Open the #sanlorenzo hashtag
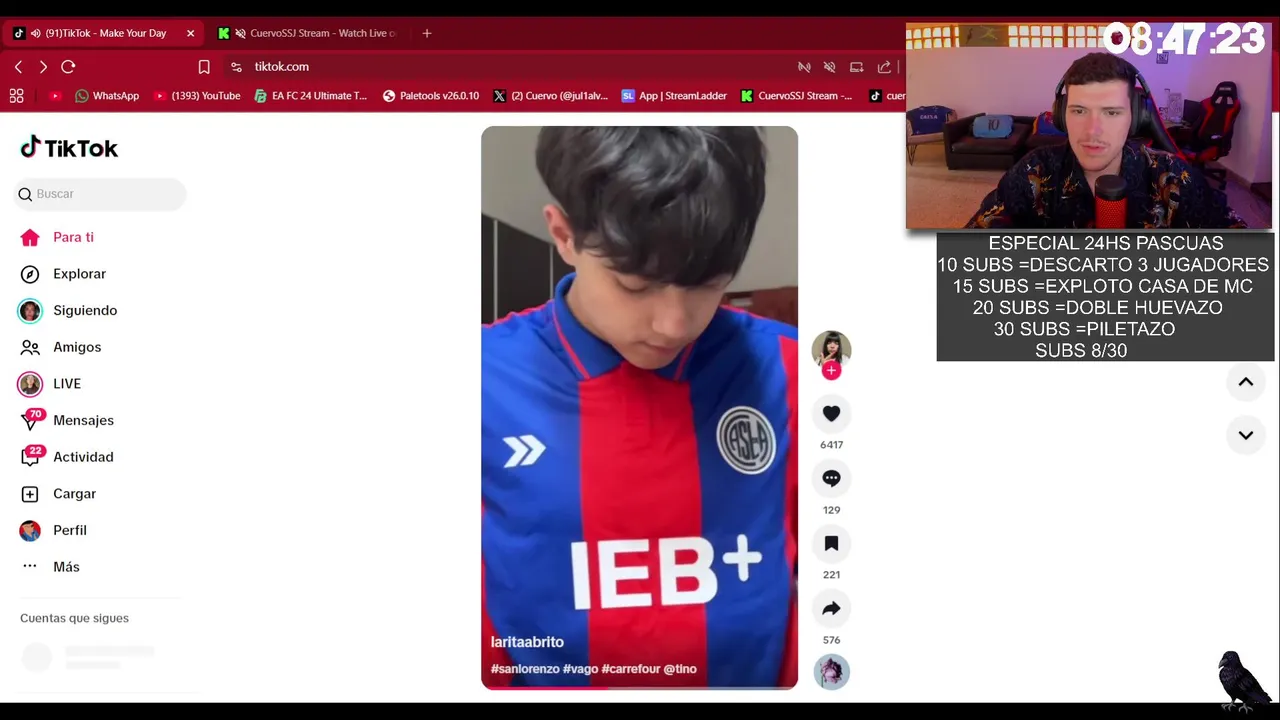 point(525,669)
